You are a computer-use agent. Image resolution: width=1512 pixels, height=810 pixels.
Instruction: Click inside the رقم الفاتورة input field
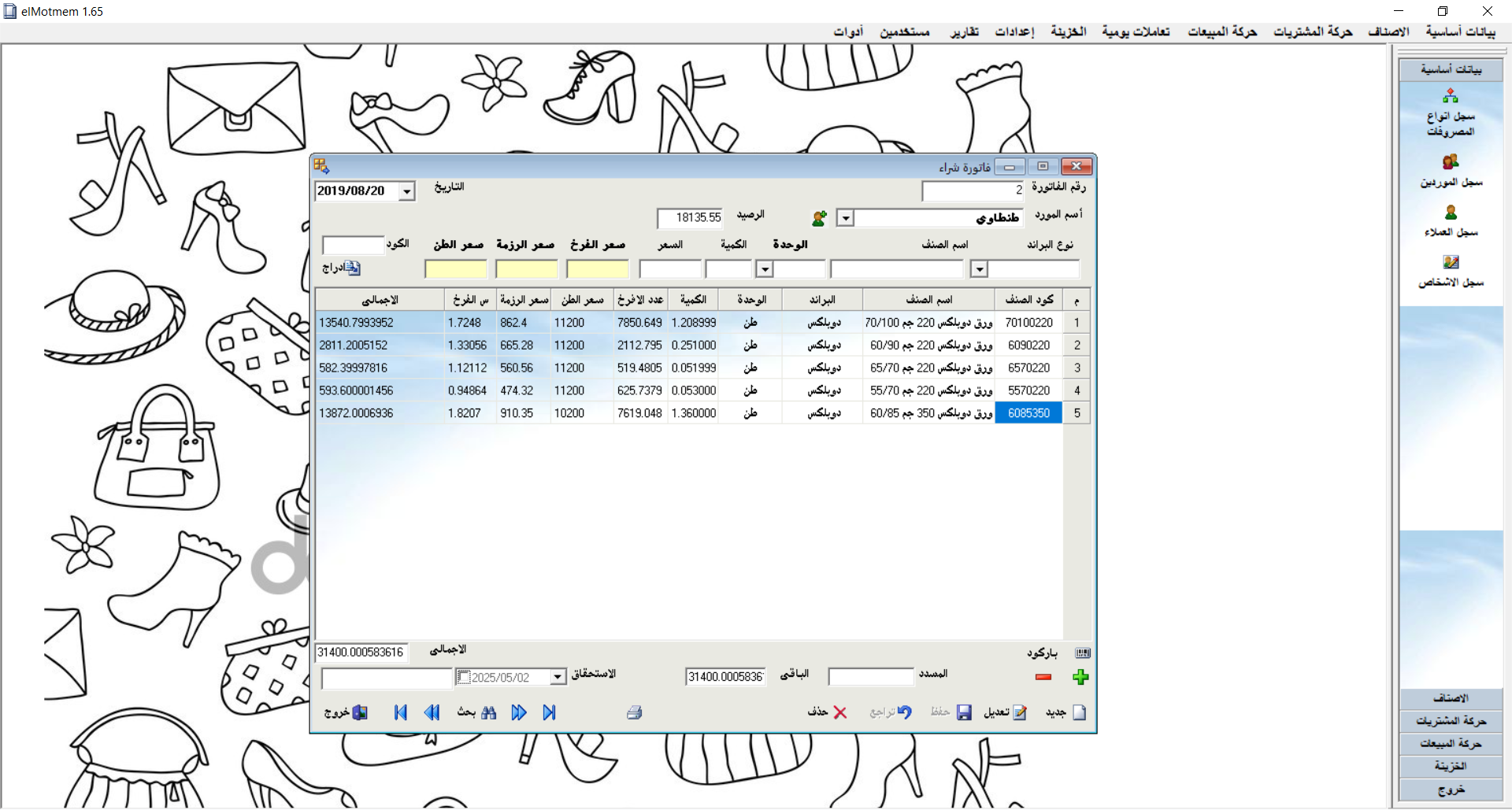tap(972, 190)
